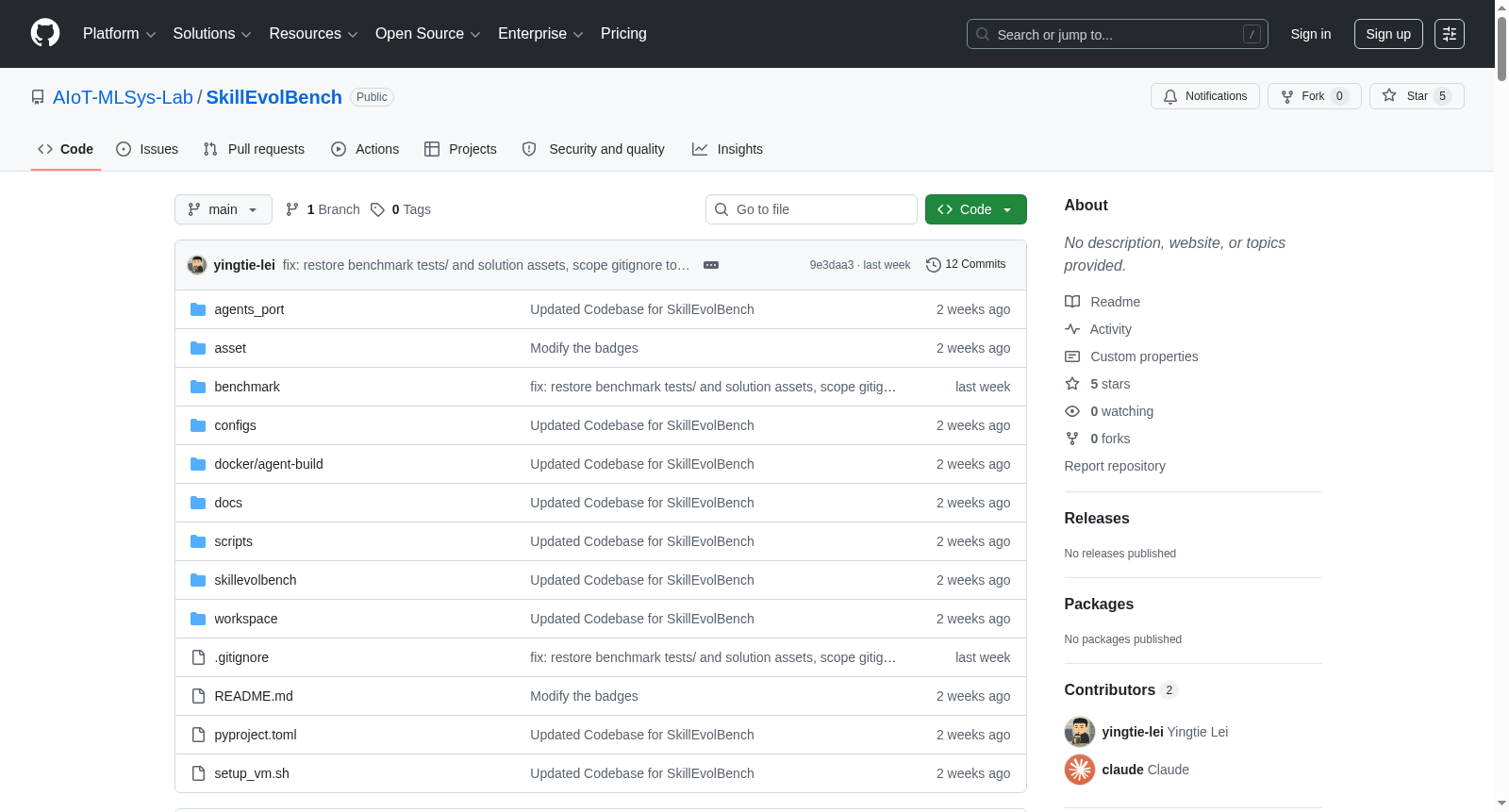Image resolution: width=1509 pixels, height=812 pixels.
Task: Focus the Search or jump to field
Action: [x=1118, y=34]
